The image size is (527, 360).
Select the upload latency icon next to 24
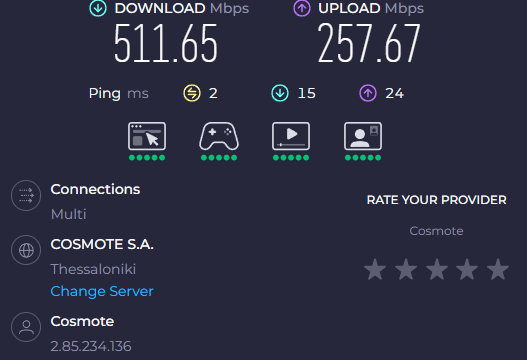368,93
